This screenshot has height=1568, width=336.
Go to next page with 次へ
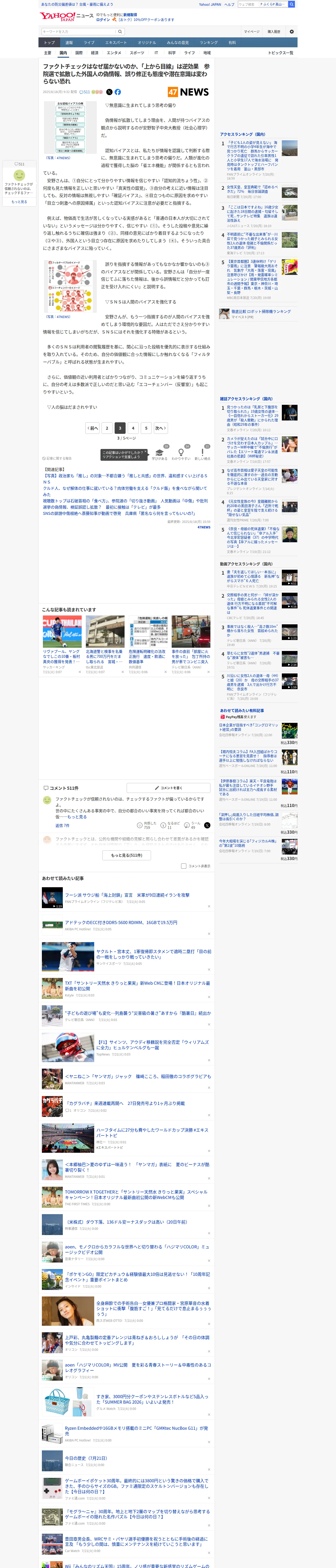[160, 428]
